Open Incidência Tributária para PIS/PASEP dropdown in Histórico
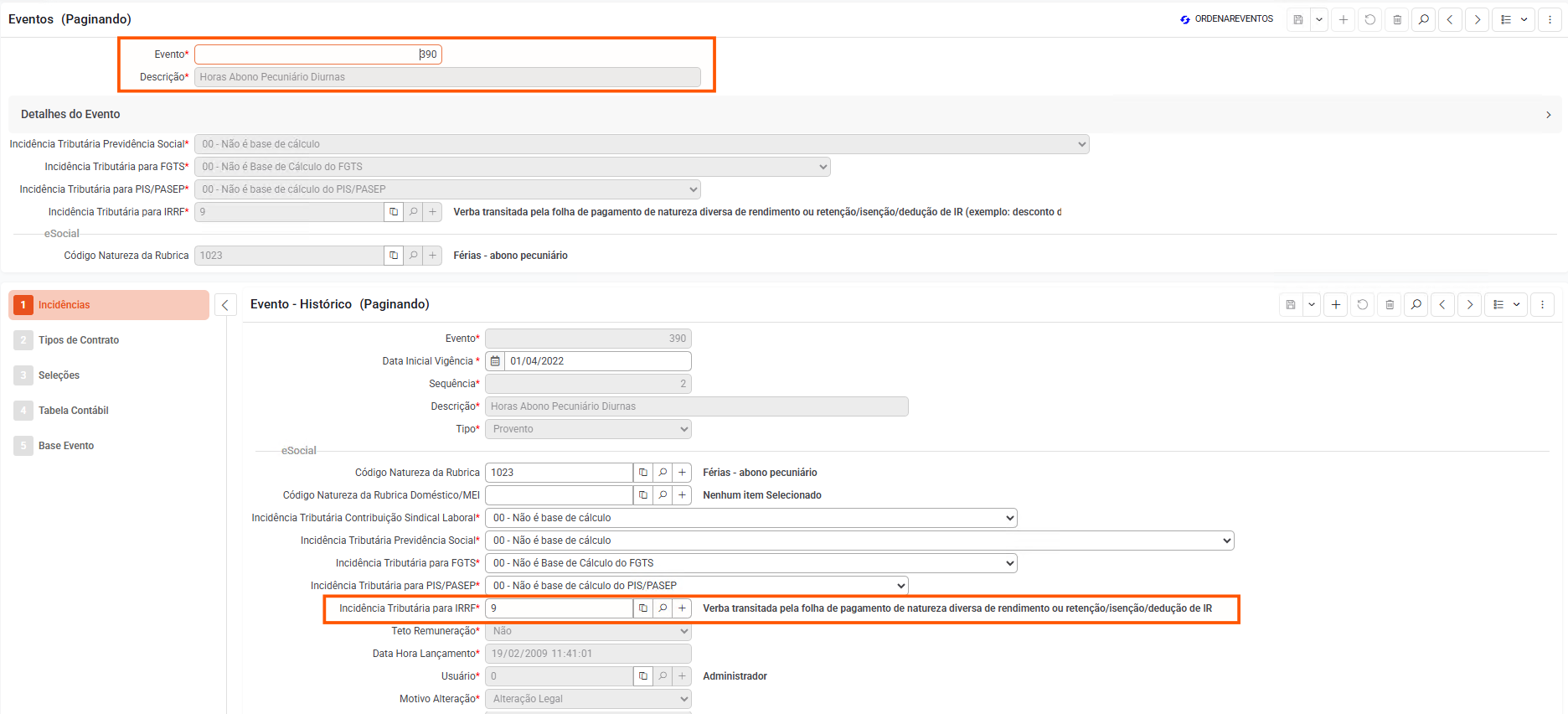 (x=696, y=586)
